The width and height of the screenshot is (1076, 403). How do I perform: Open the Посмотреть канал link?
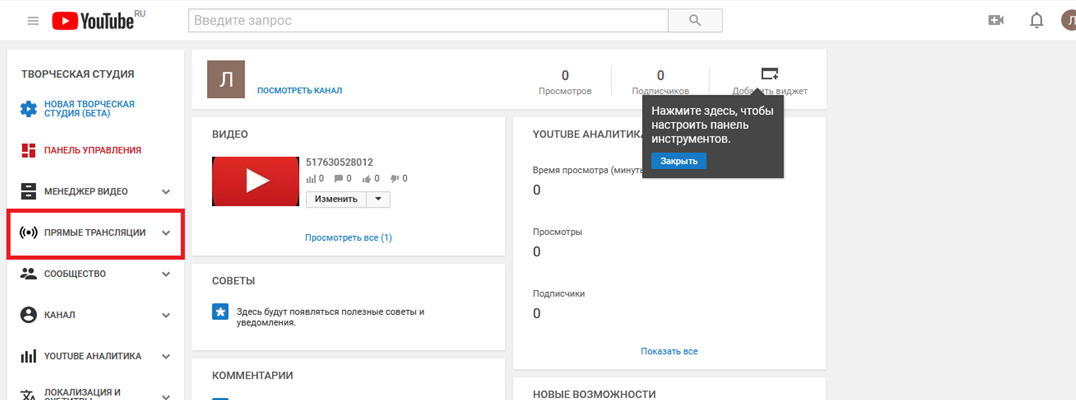point(299,91)
